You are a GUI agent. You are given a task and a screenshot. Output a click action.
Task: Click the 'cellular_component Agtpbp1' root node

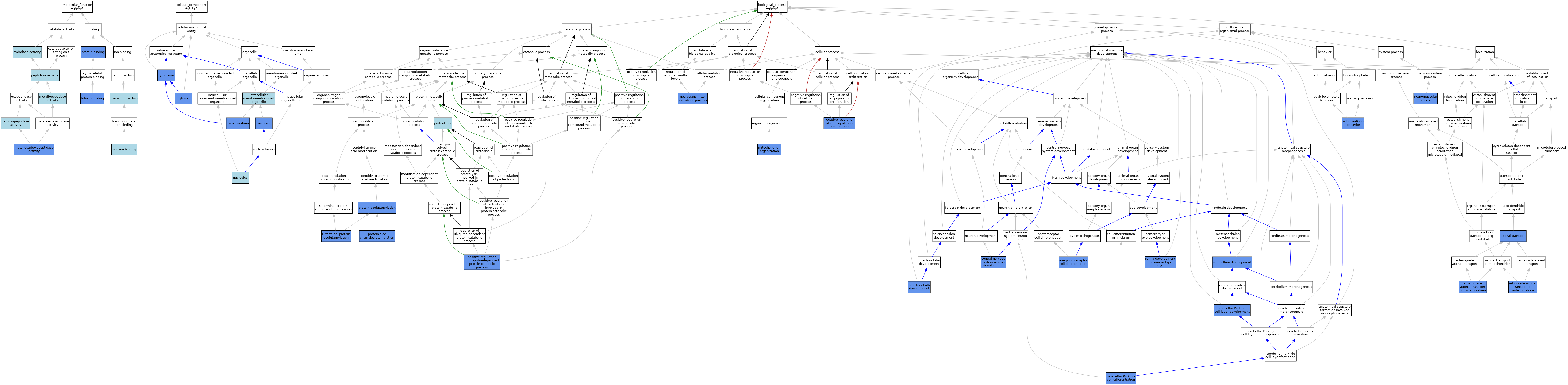click(x=191, y=7)
